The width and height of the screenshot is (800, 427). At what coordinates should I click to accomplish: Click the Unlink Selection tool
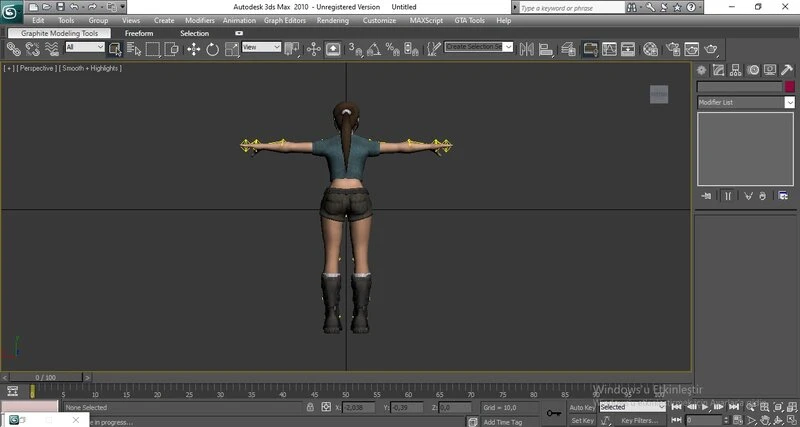click(x=33, y=49)
